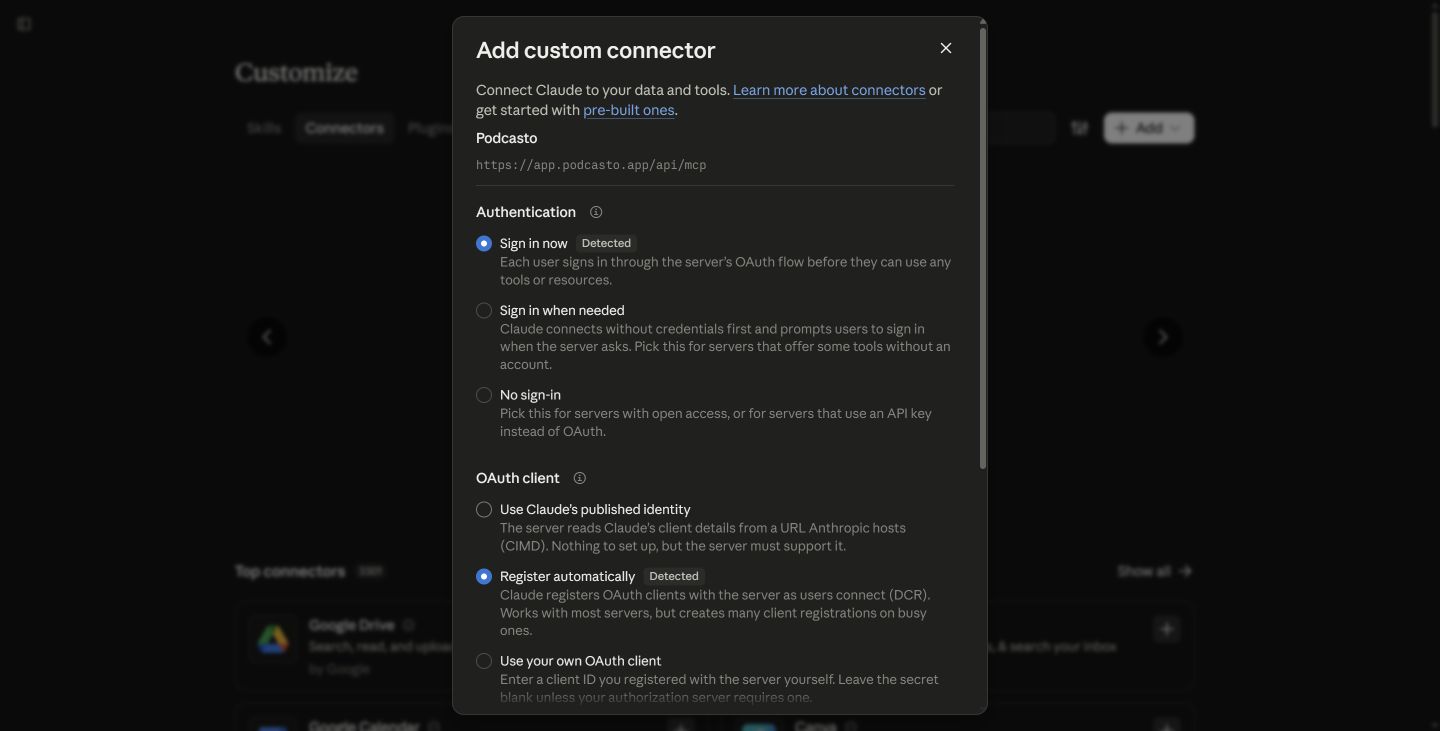Select Sign in when needed option

coord(484,310)
